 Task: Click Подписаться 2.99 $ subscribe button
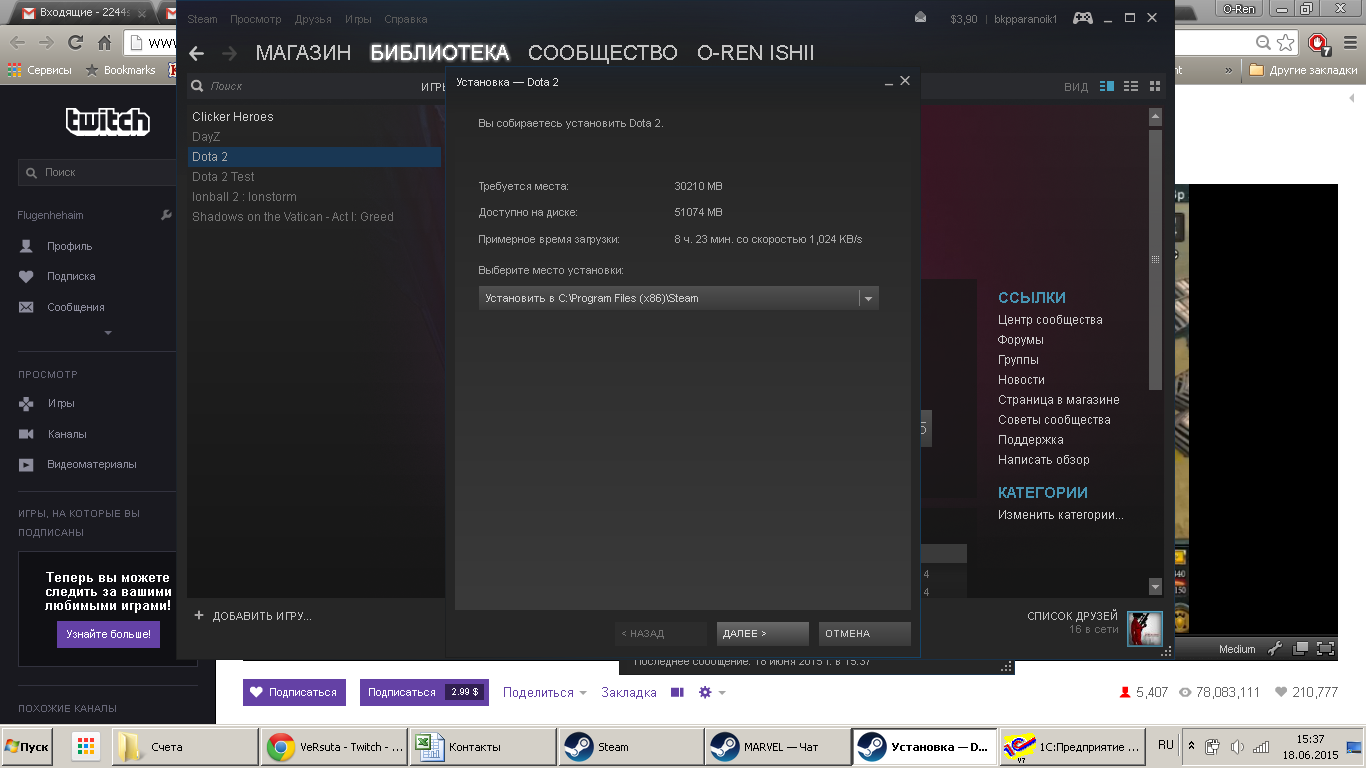pyautogui.click(x=424, y=692)
